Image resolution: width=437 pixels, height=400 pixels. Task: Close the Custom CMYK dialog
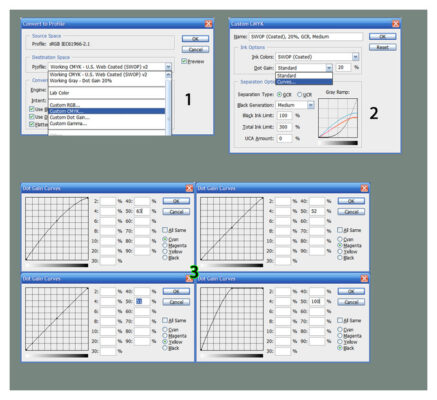click(x=395, y=24)
